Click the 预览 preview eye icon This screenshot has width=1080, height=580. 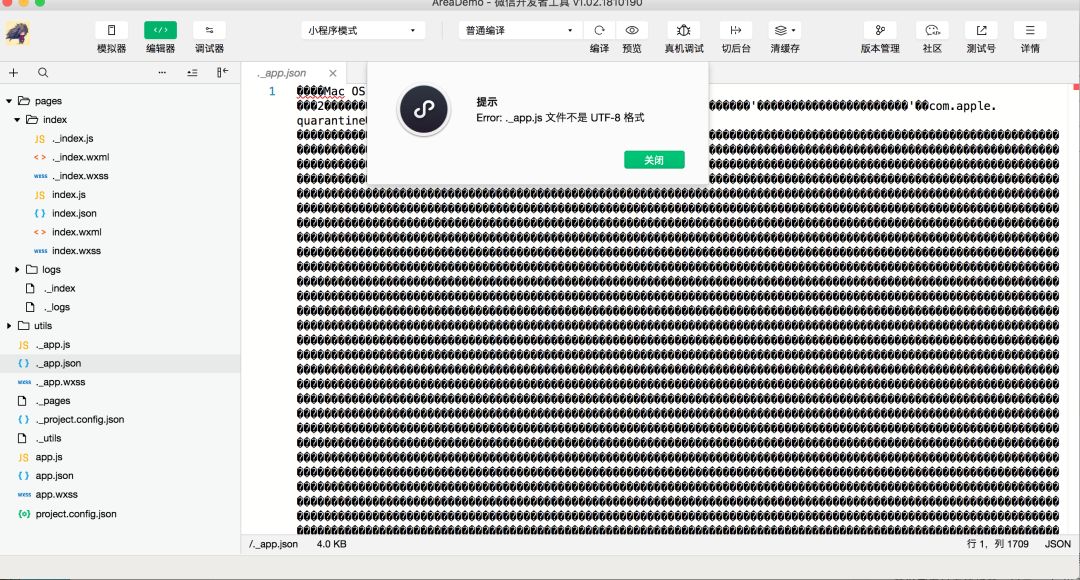click(632, 30)
